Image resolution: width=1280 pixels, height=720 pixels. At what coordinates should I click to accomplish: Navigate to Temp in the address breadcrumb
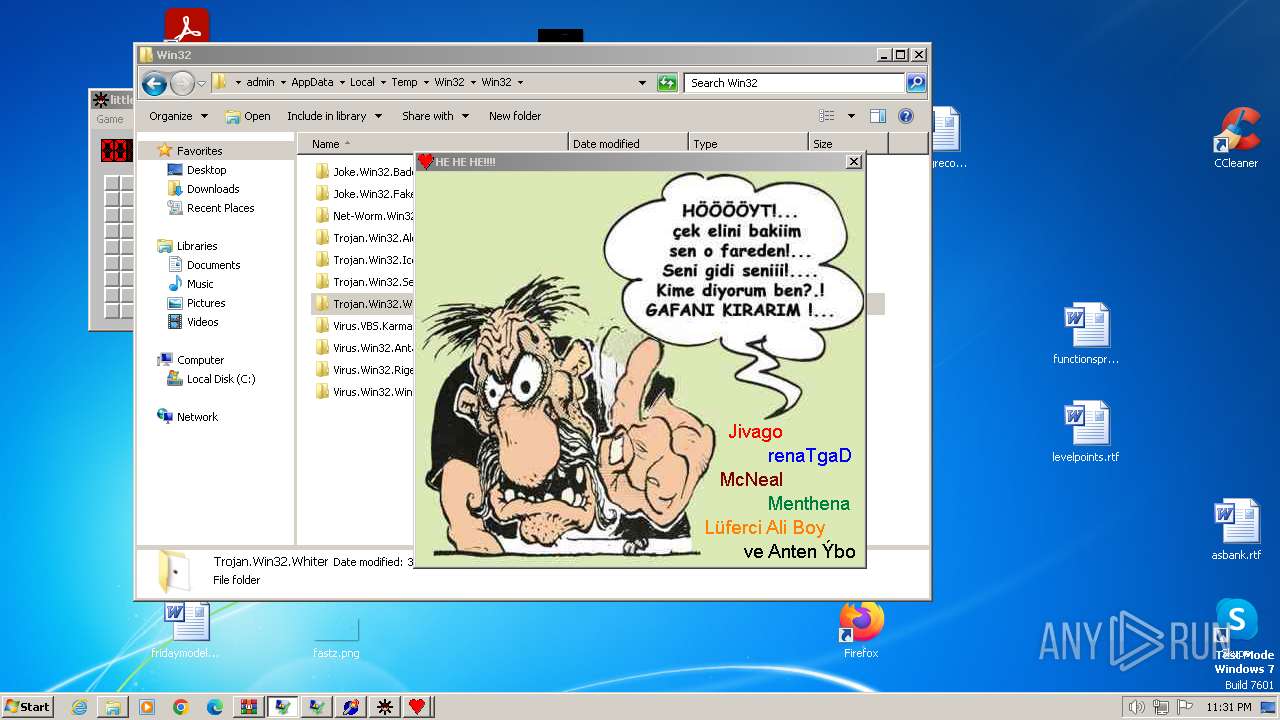pyautogui.click(x=404, y=83)
